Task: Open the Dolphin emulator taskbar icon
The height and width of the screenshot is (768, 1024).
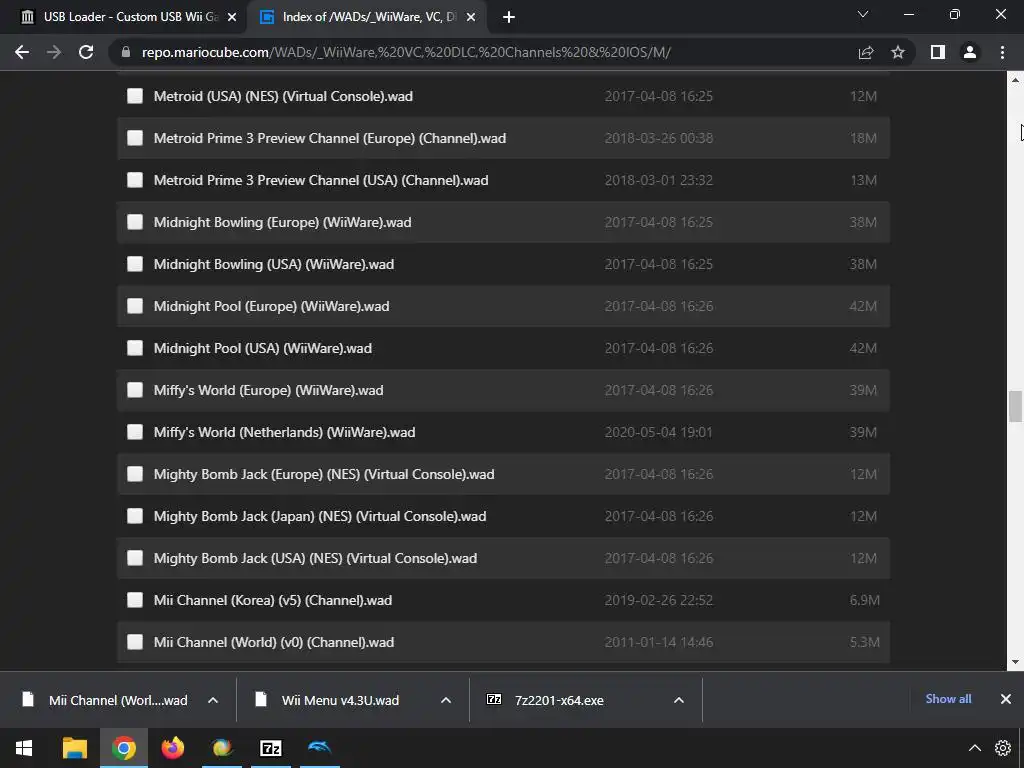Action: tap(319, 748)
